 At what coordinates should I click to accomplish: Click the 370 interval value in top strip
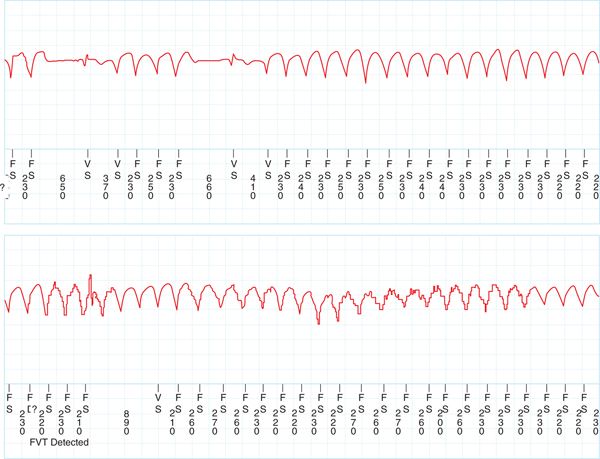[x=106, y=185]
